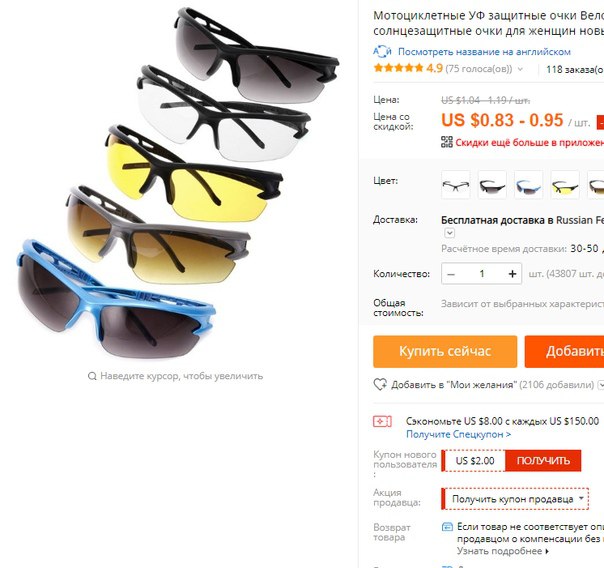The height and width of the screenshot is (568, 604).
Task: Open the seller coupon dropdown
Action: pos(515,499)
